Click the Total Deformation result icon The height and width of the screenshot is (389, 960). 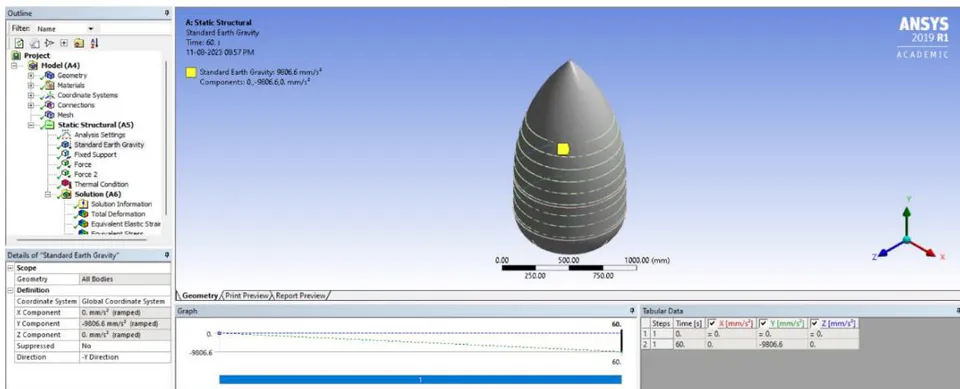point(82,214)
